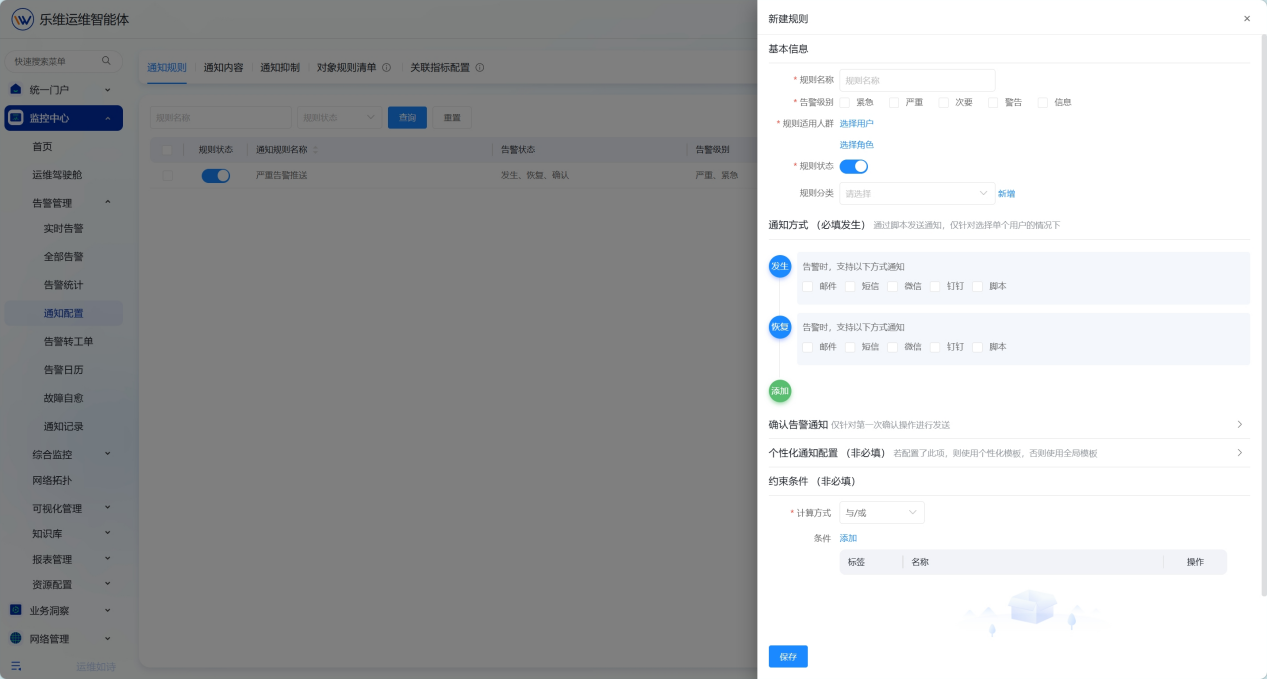Check the 信息 alert level checkbox
This screenshot has width=1267, height=679.
point(1043,102)
